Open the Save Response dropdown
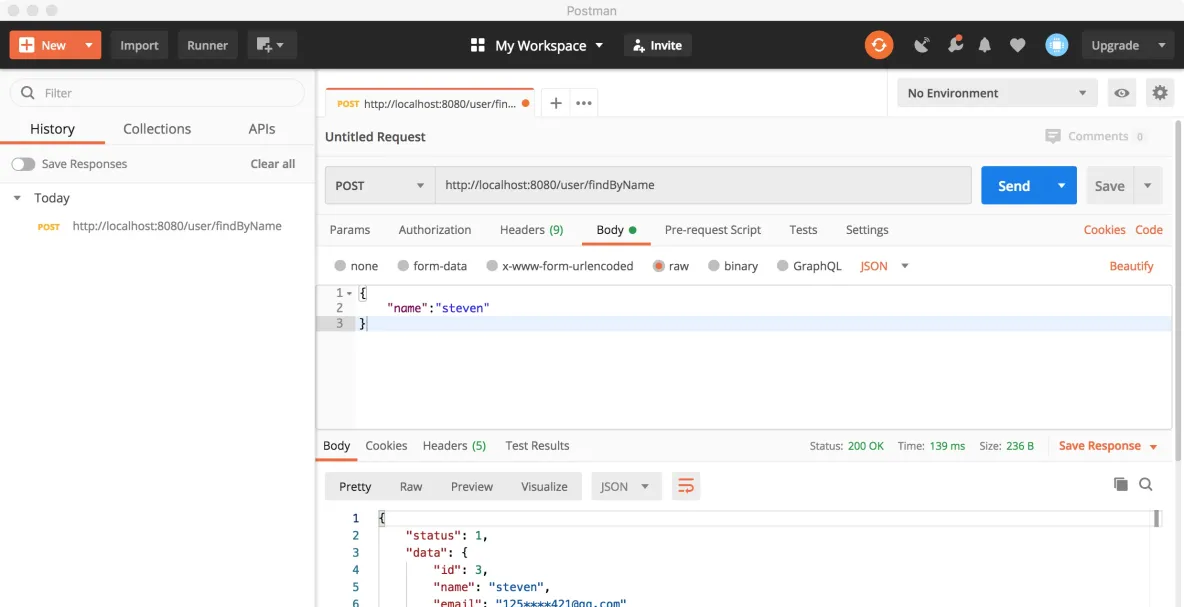The image size is (1184, 607). click(1108, 446)
